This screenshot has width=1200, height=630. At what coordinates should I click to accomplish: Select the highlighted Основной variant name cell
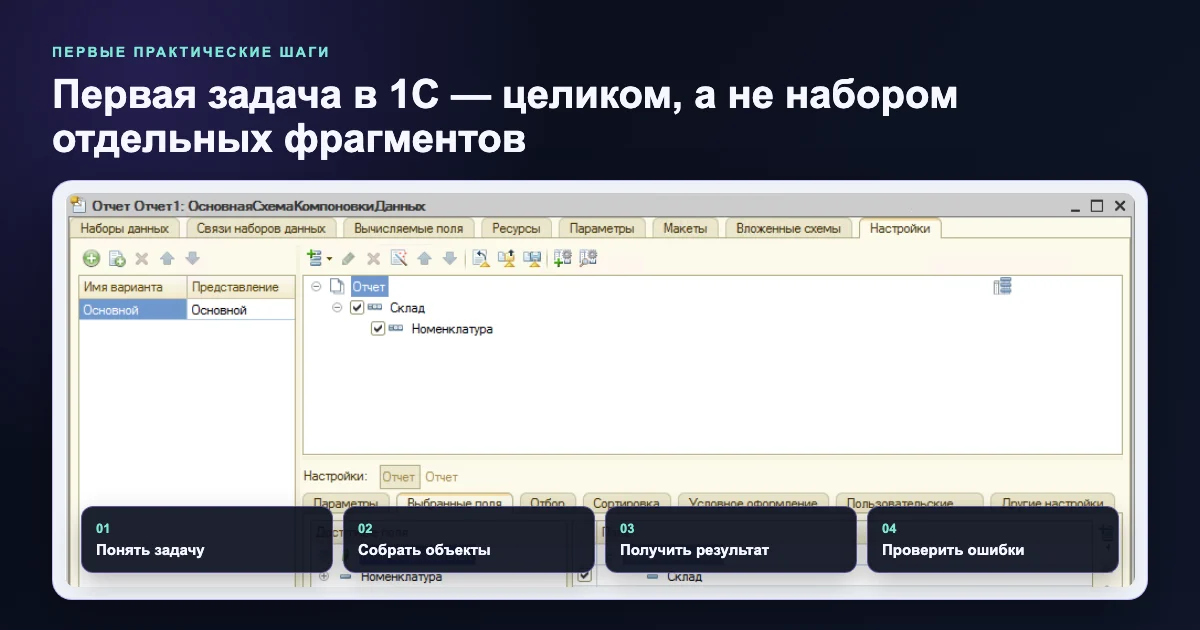click(x=133, y=310)
